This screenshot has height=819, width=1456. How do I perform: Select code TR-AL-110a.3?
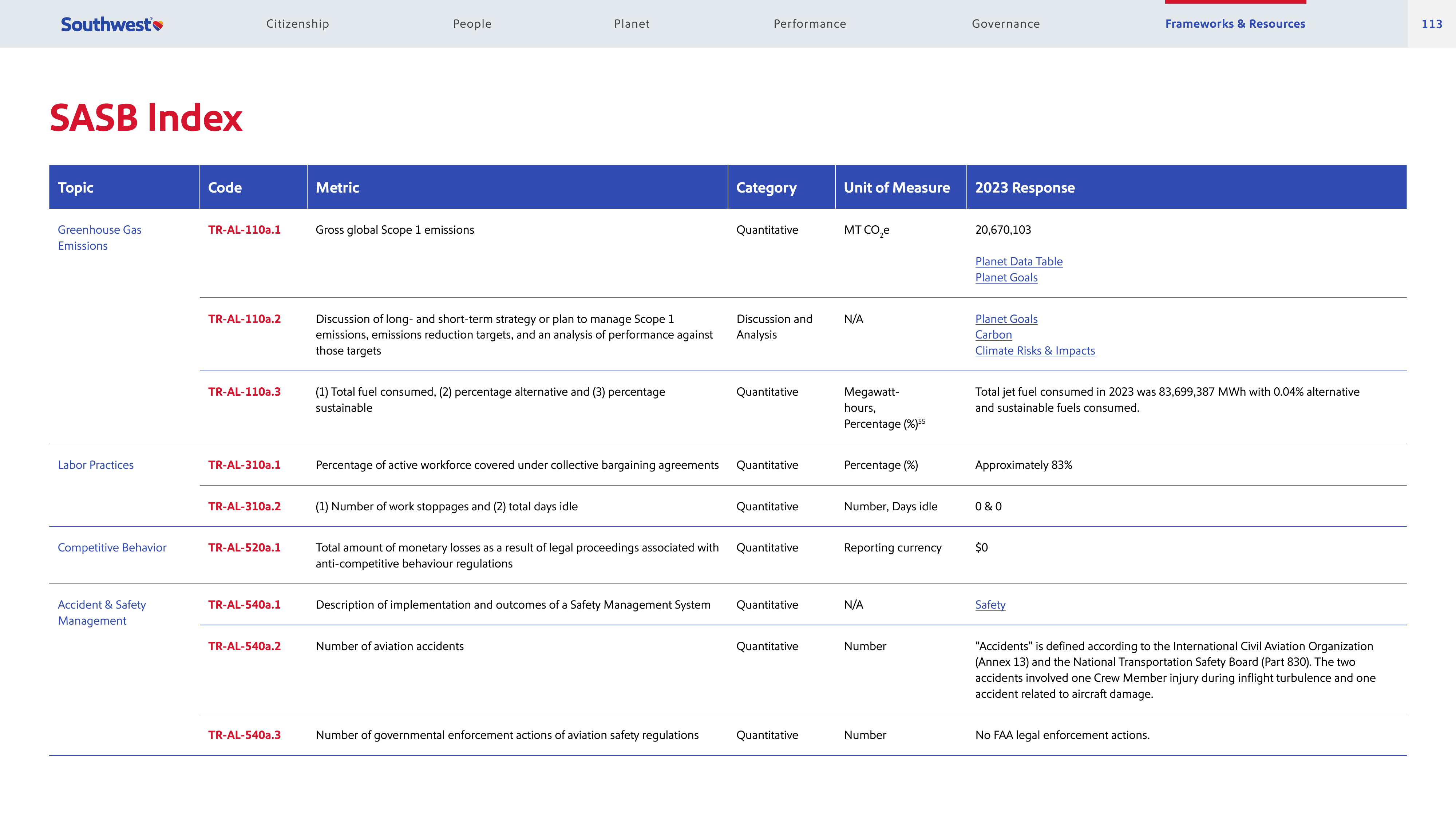click(244, 392)
